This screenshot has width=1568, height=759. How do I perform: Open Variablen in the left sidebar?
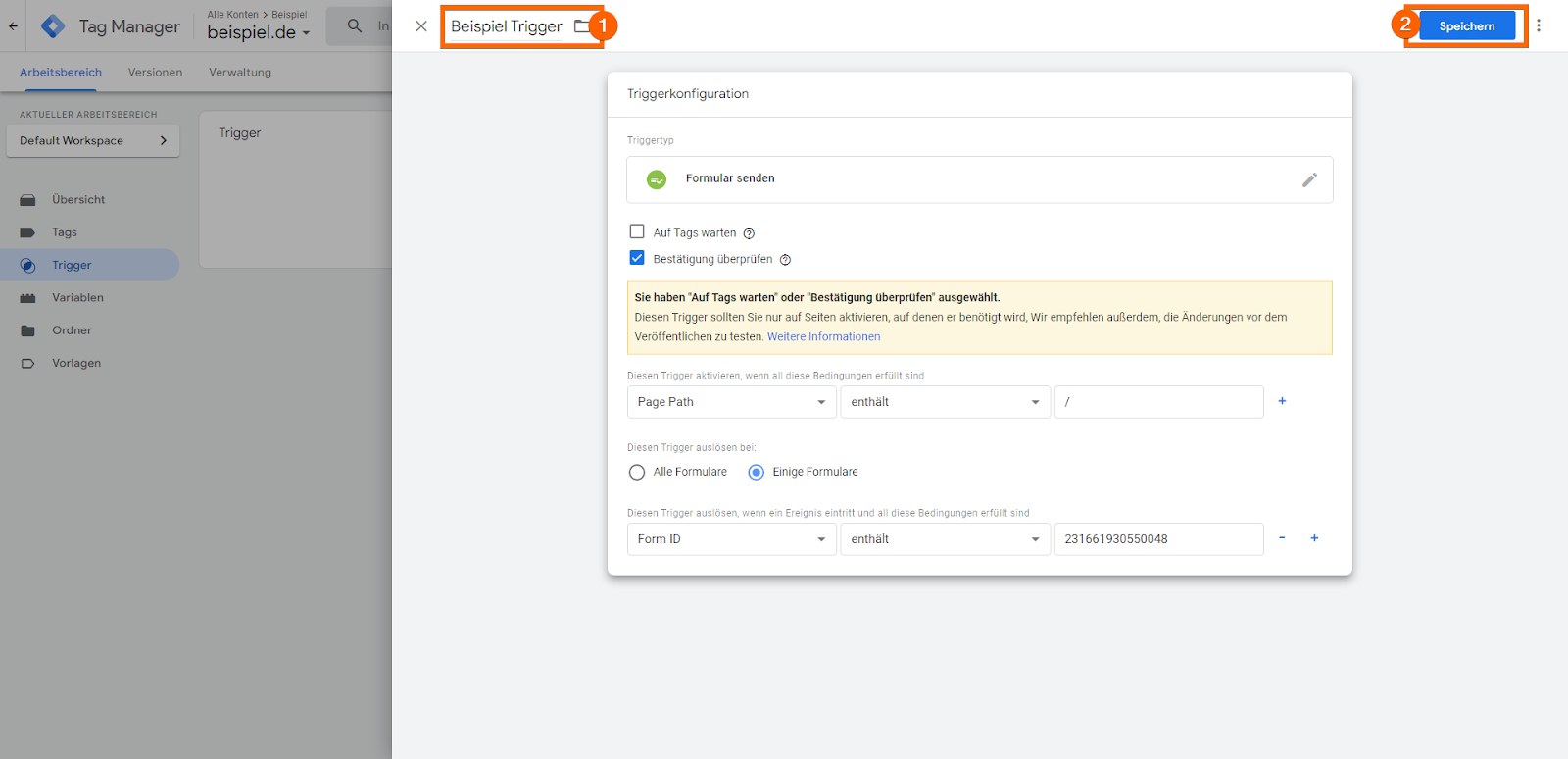(77, 298)
